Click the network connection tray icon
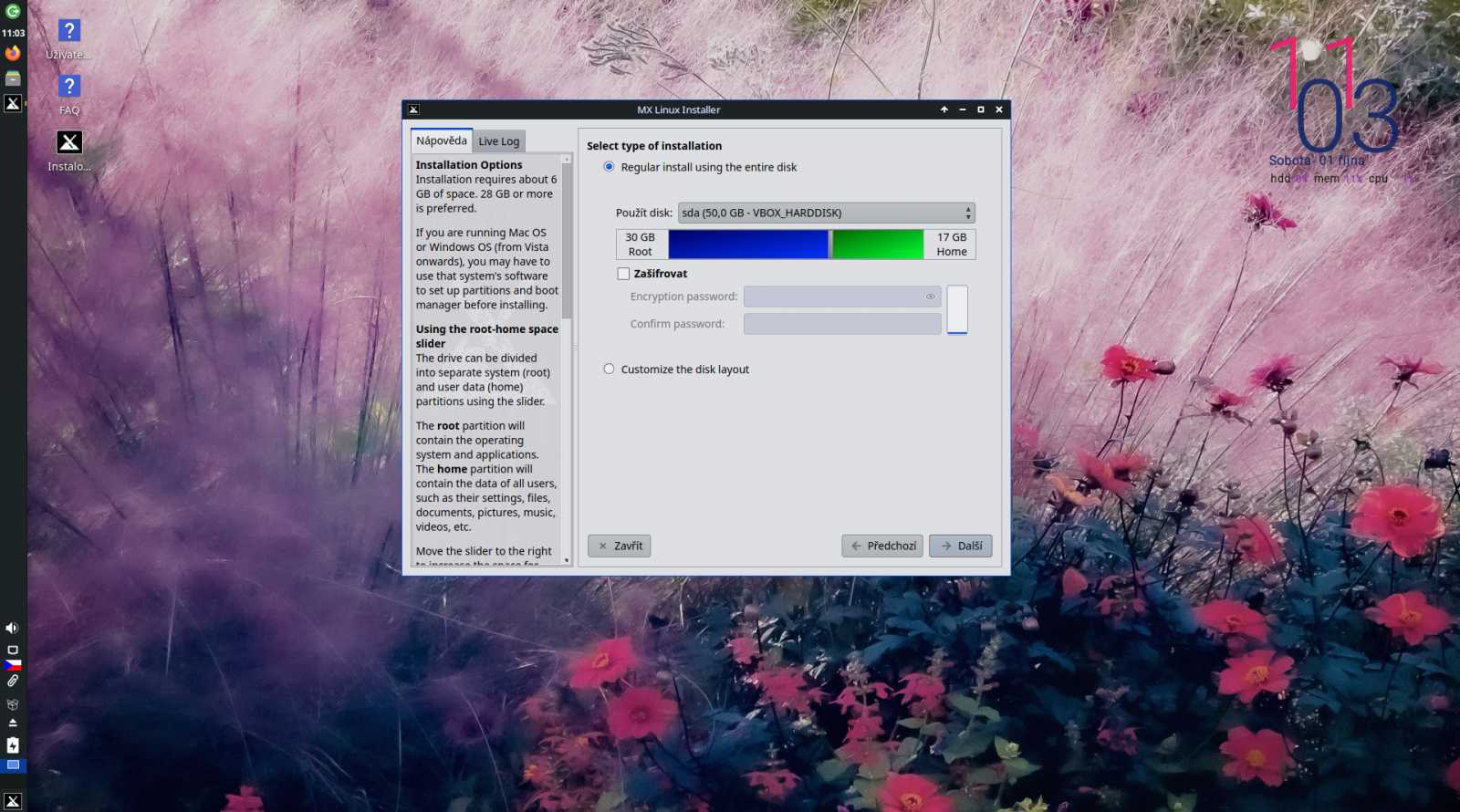Viewport: 1460px width, 812px height. pos(13,650)
